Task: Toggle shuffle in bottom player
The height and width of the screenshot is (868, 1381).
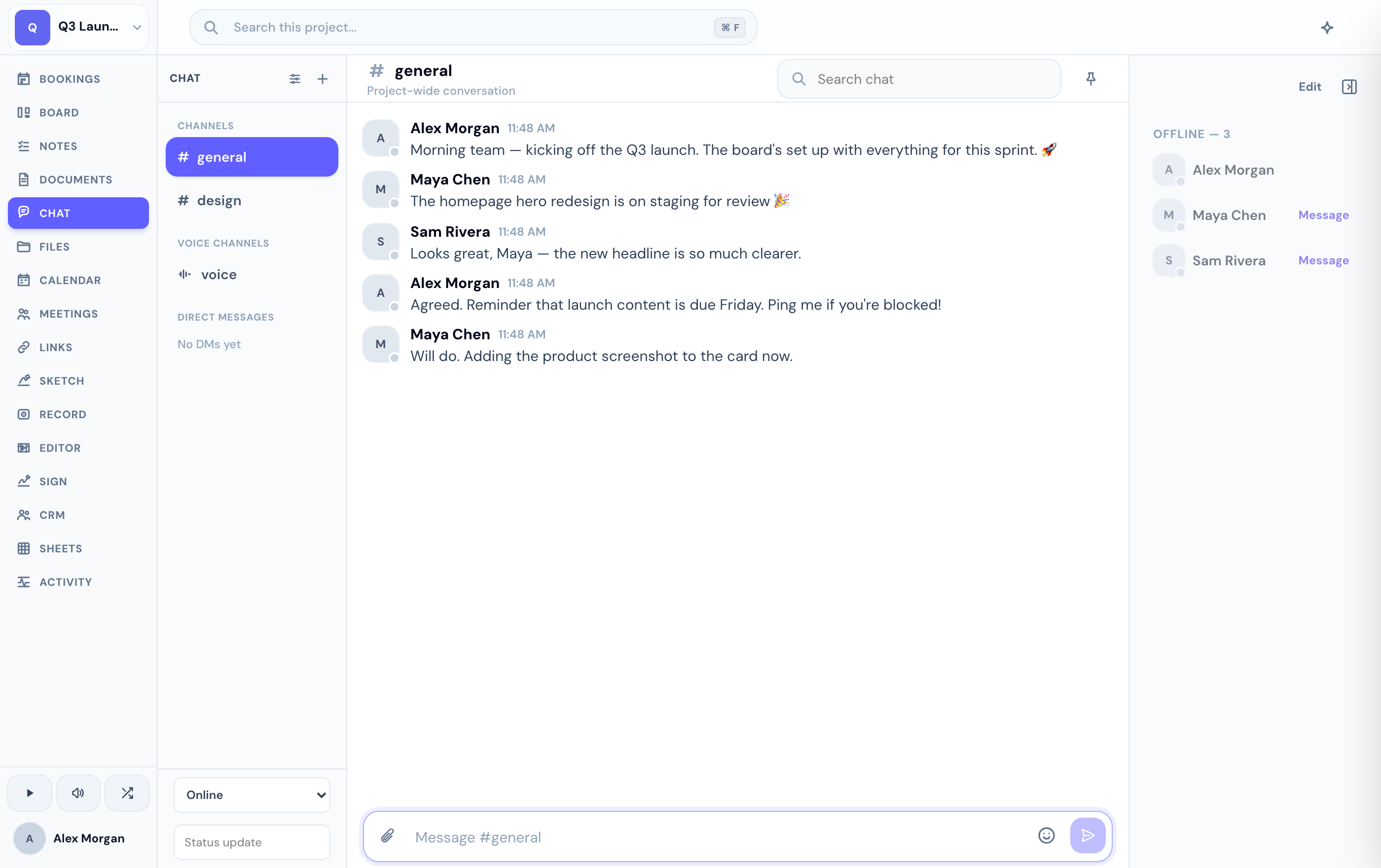Action: (127, 794)
